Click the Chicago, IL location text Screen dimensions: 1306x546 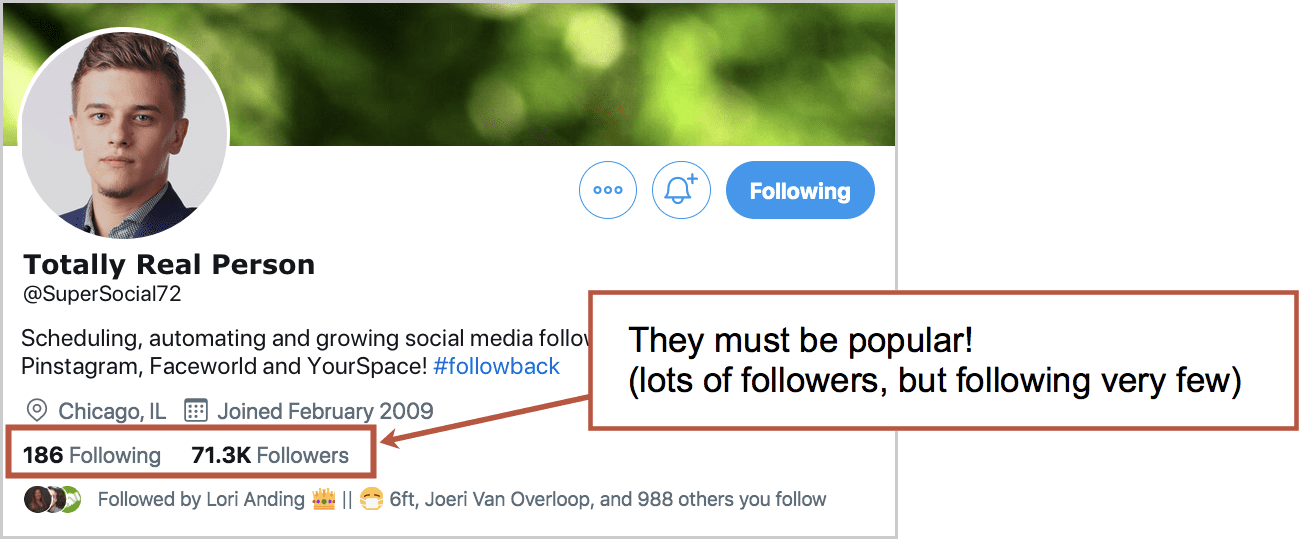coord(112,411)
